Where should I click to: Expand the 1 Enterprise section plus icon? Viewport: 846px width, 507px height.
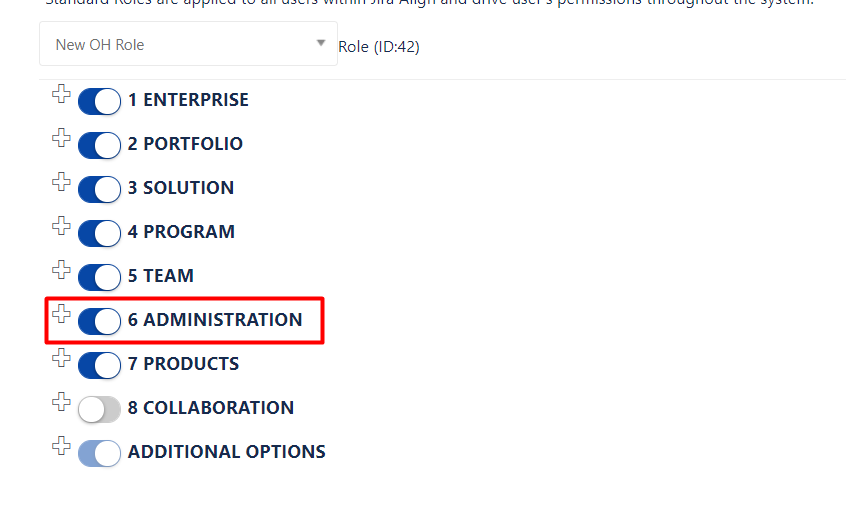(x=61, y=94)
